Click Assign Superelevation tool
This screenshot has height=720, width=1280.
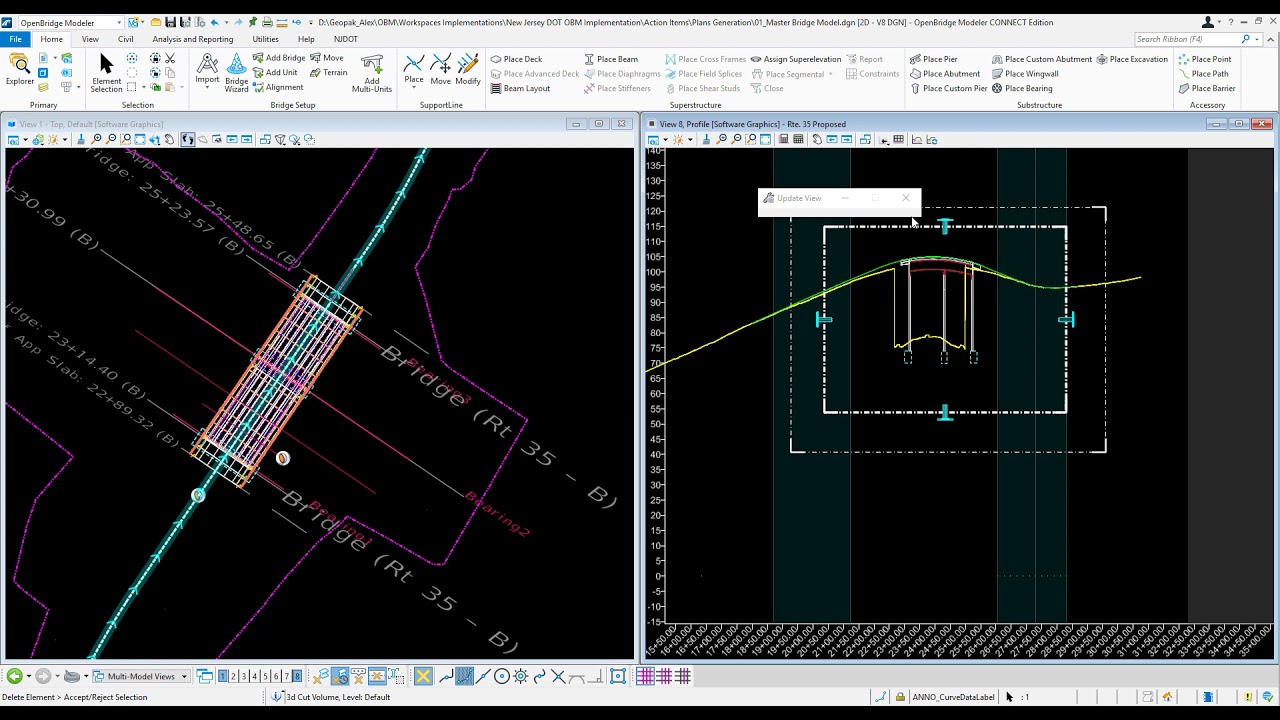[796, 59]
